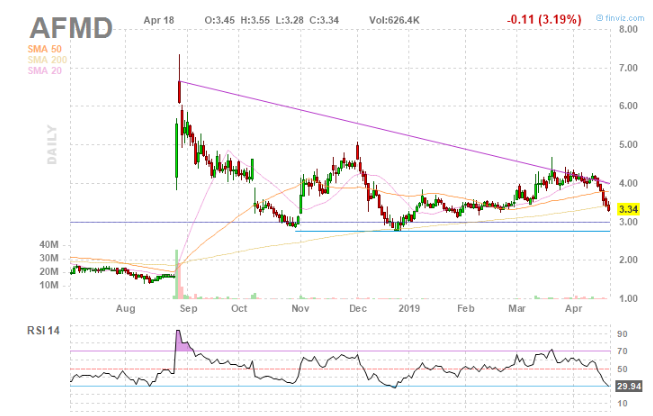Click the RSI 50 level label
653x416 pixels.
click(622, 369)
